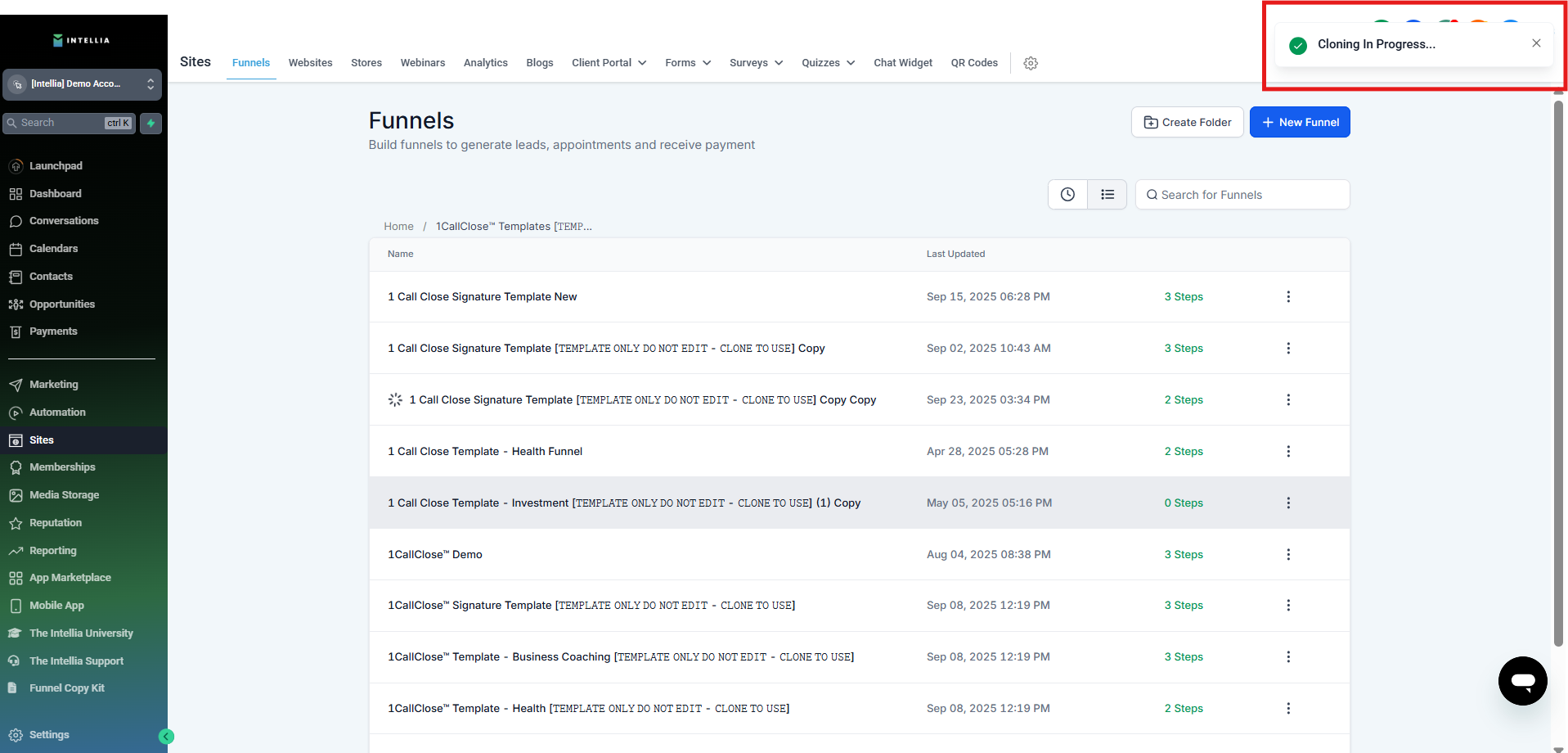The height and width of the screenshot is (753, 1568).
Task: Dismiss the Cloning In Progress notification
Action: tap(1536, 43)
